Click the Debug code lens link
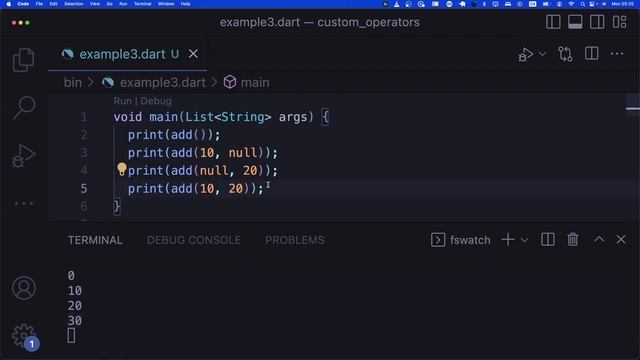This screenshot has height=360, width=640. tap(156, 101)
